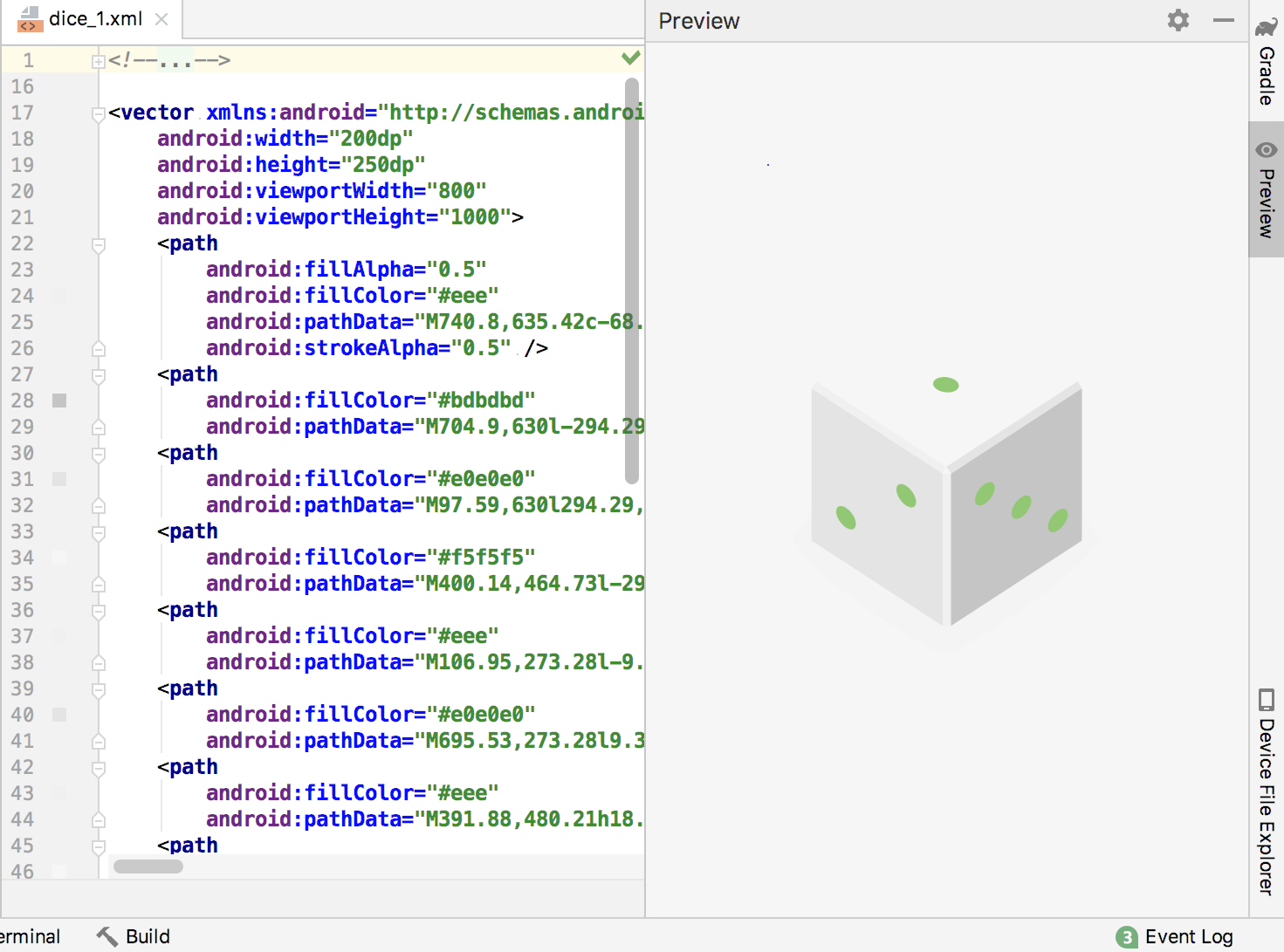1284x952 pixels.
Task: Collapse the vector tag on line 17
Action: [x=99, y=113]
